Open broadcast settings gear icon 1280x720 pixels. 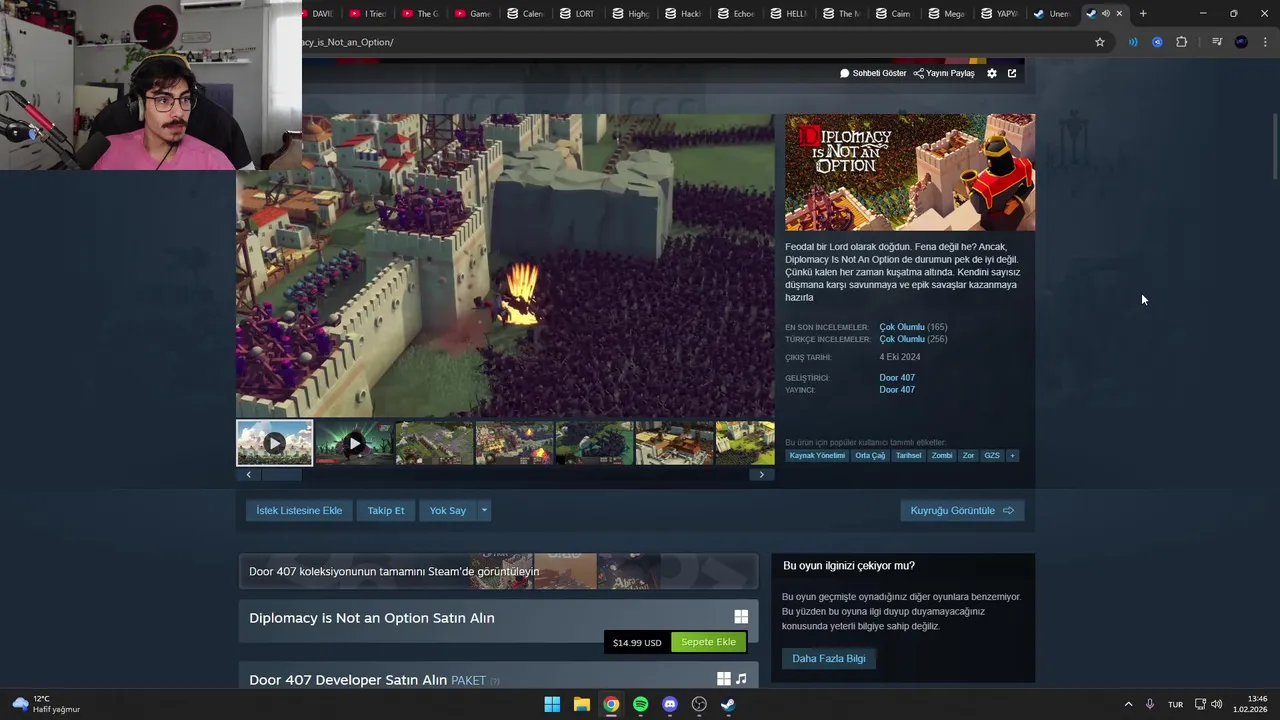point(992,73)
